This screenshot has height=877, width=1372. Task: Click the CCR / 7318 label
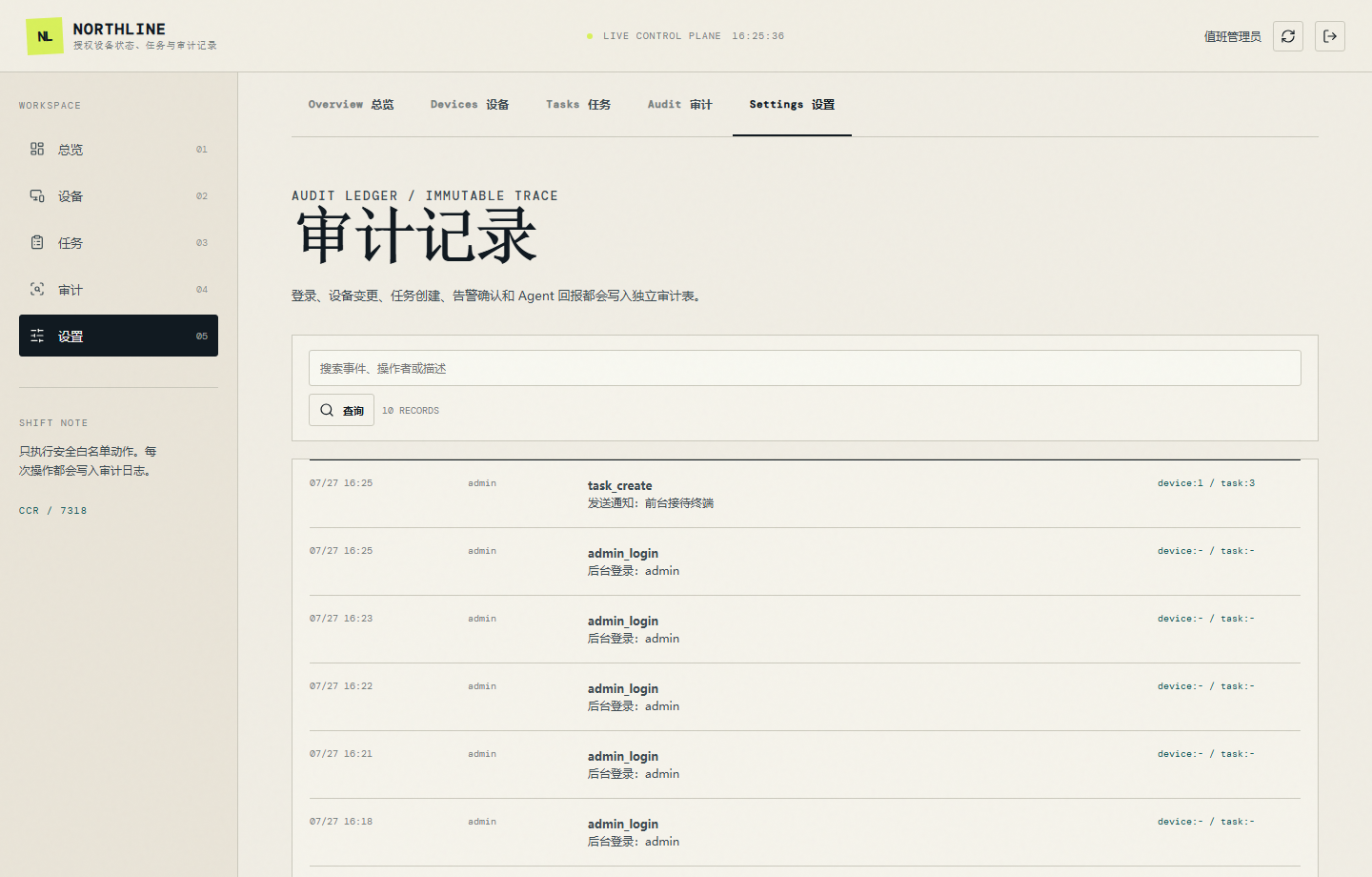pos(52,511)
